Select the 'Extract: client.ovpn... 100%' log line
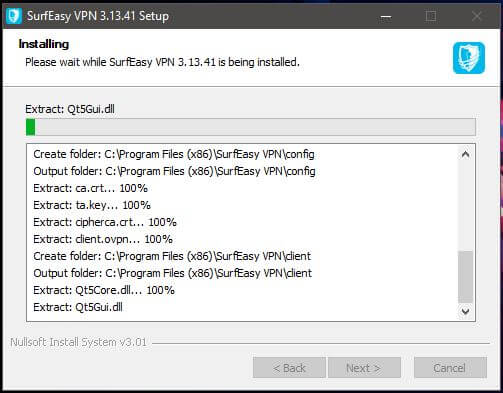This screenshot has width=503, height=393. tap(103, 239)
